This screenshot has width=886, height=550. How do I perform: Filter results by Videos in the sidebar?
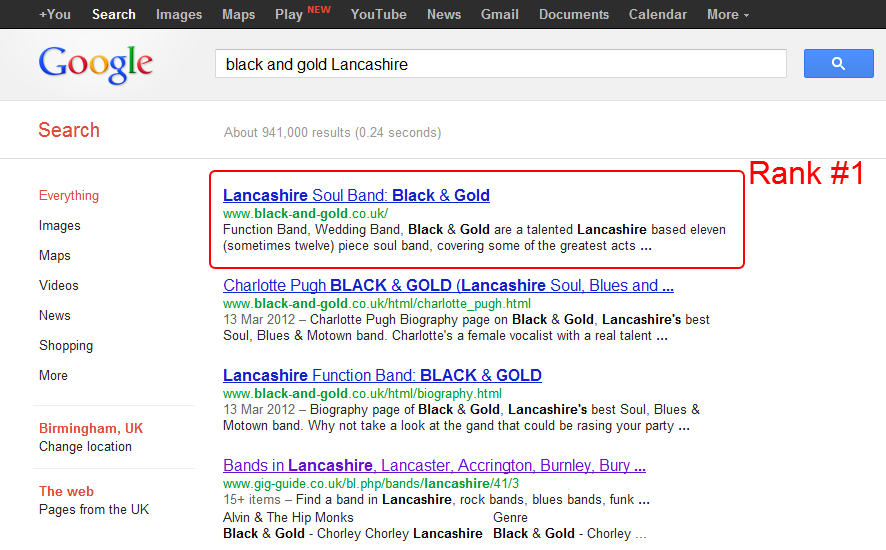click(x=59, y=285)
